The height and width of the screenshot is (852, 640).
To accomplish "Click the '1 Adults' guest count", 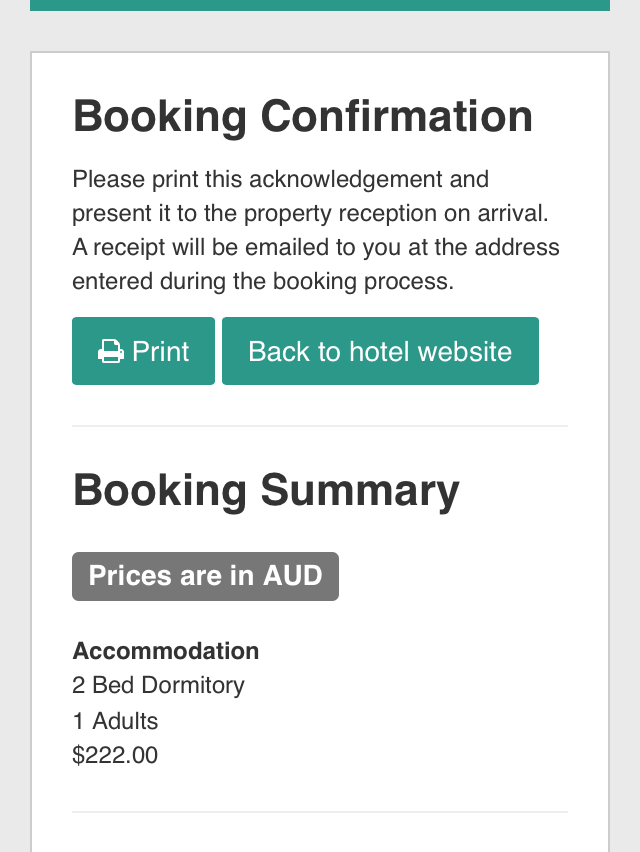I will pos(115,721).
